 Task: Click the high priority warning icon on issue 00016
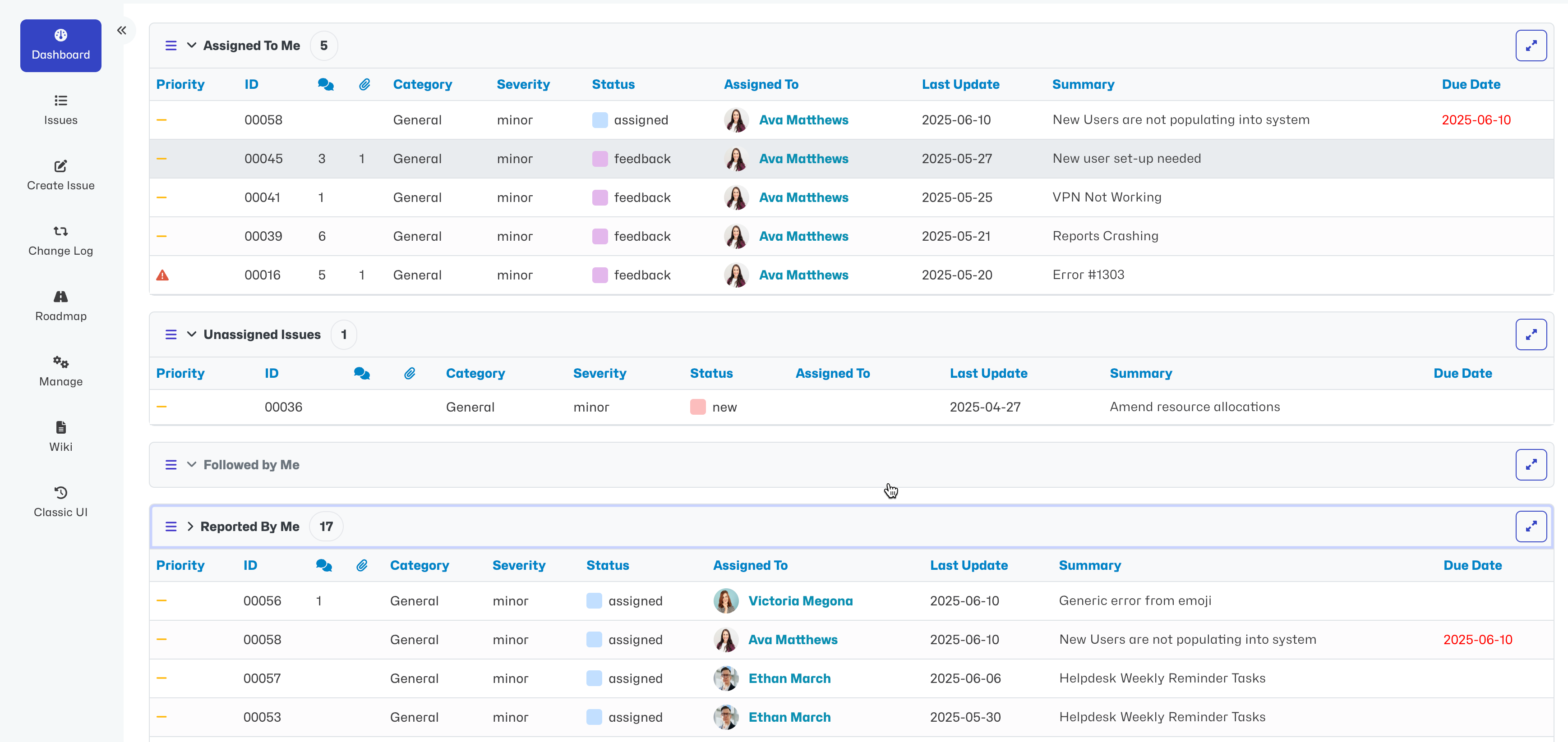162,275
